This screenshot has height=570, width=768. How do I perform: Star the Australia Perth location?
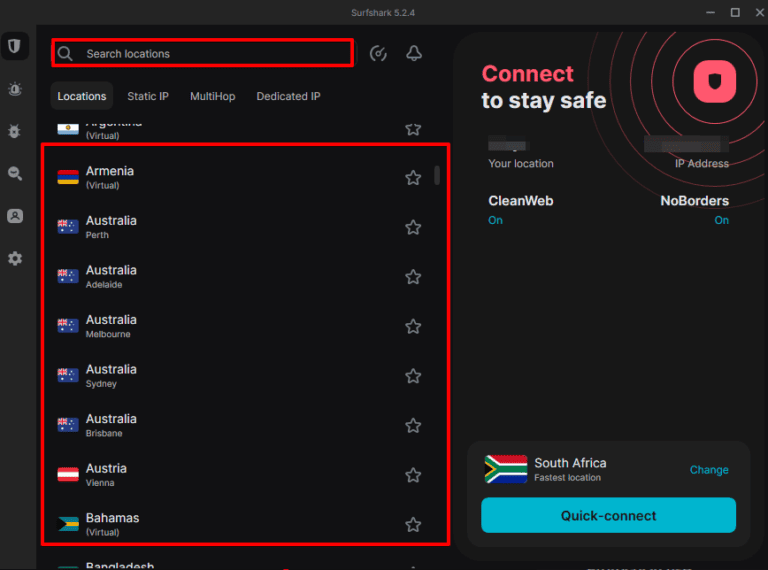pyautogui.click(x=413, y=227)
